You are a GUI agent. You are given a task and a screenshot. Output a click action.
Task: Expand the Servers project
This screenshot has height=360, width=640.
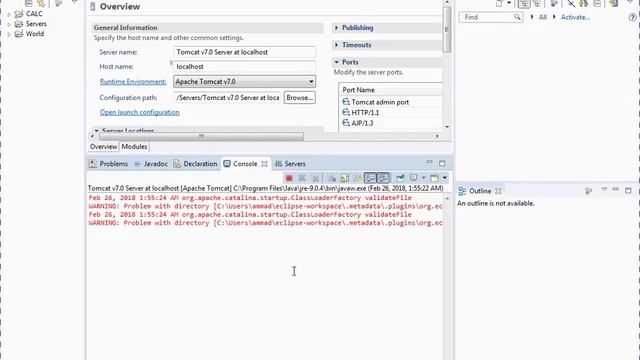[x=9, y=24]
